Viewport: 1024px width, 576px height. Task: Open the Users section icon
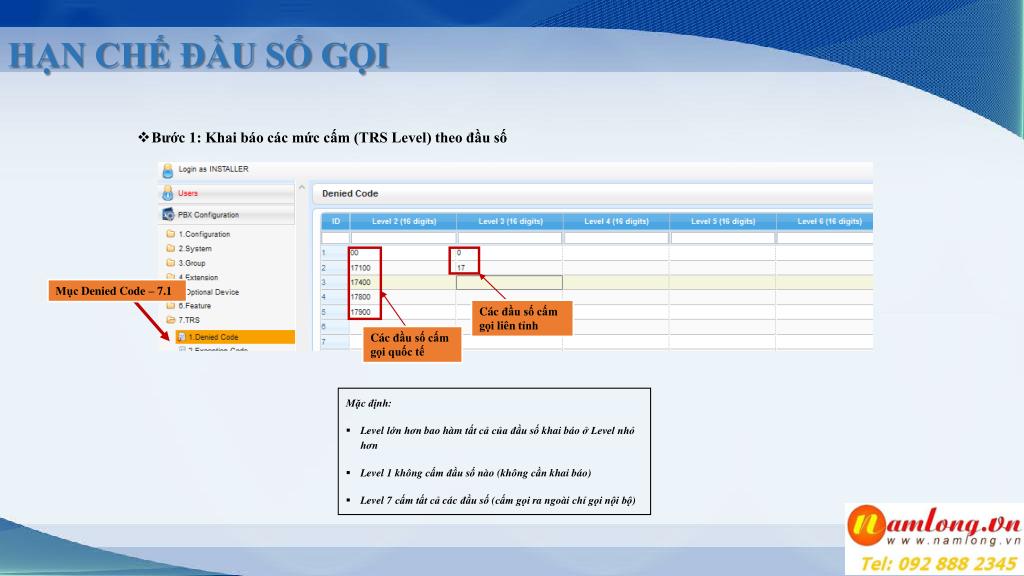[x=168, y=193]
